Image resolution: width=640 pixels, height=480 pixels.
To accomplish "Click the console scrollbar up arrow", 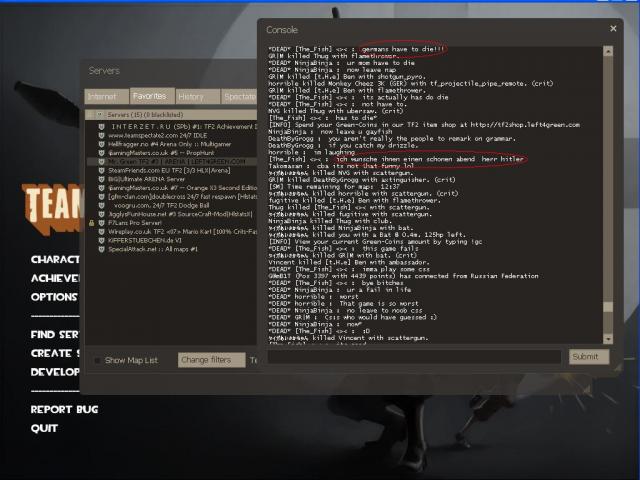I will pos(608,50).
